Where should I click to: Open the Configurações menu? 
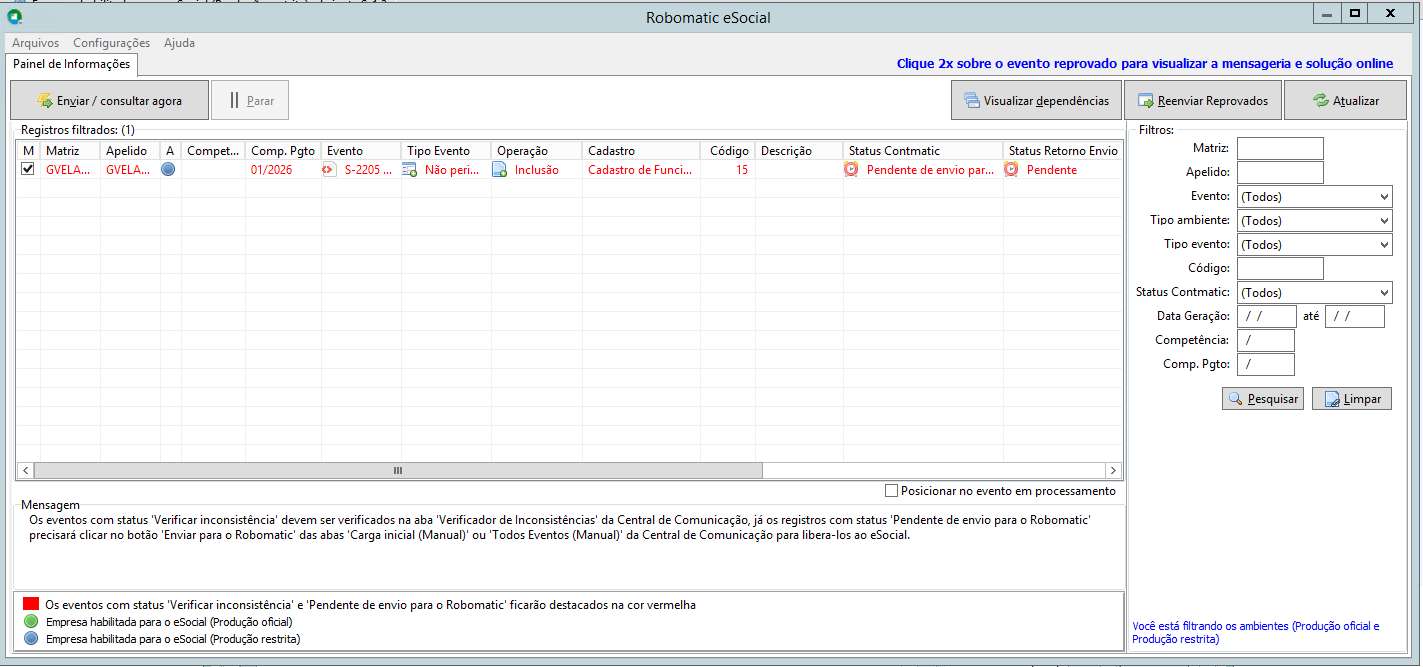(x=111, y=43)
